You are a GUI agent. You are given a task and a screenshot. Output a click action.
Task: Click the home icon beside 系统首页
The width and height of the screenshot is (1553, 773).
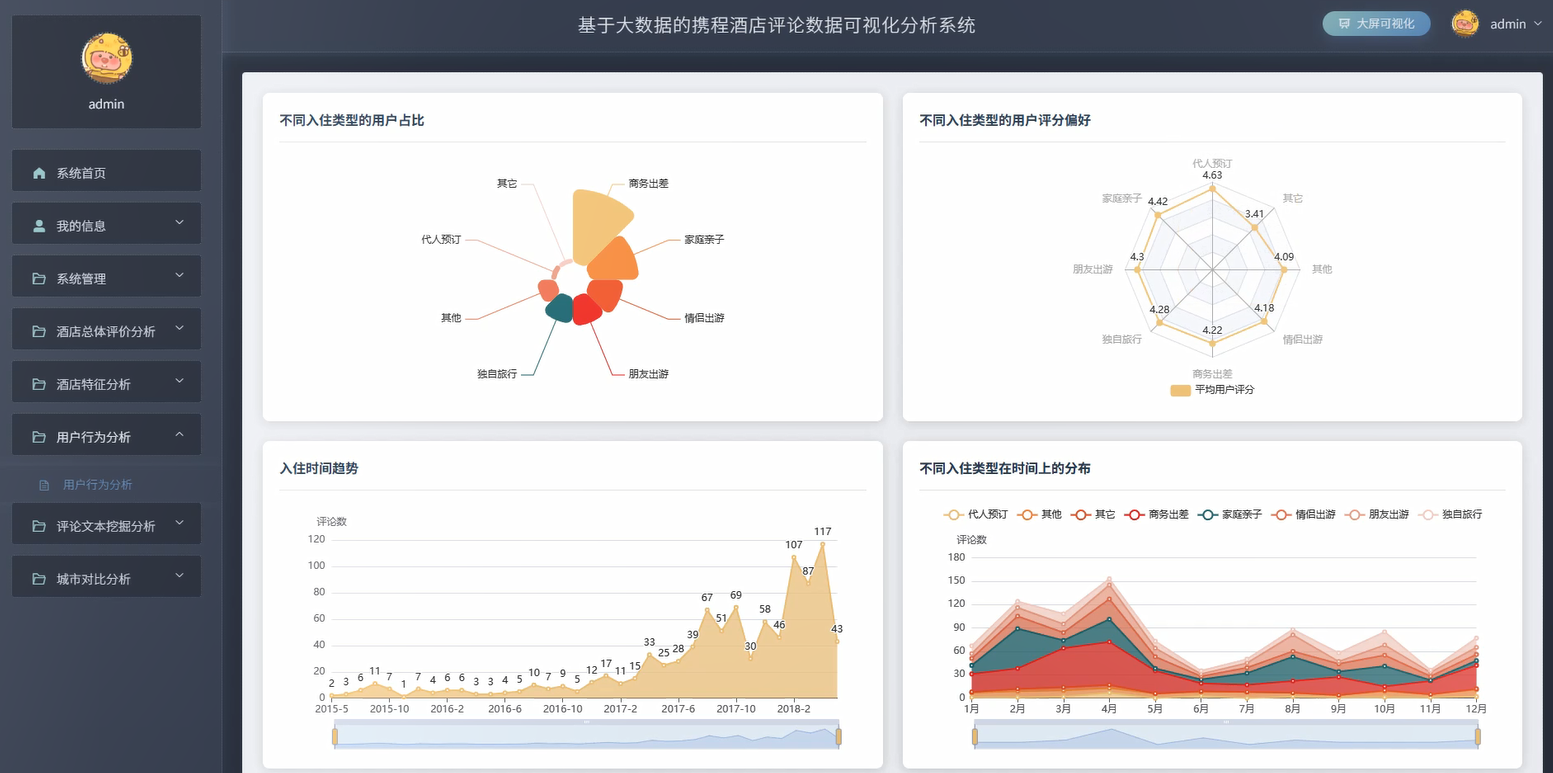39,173
